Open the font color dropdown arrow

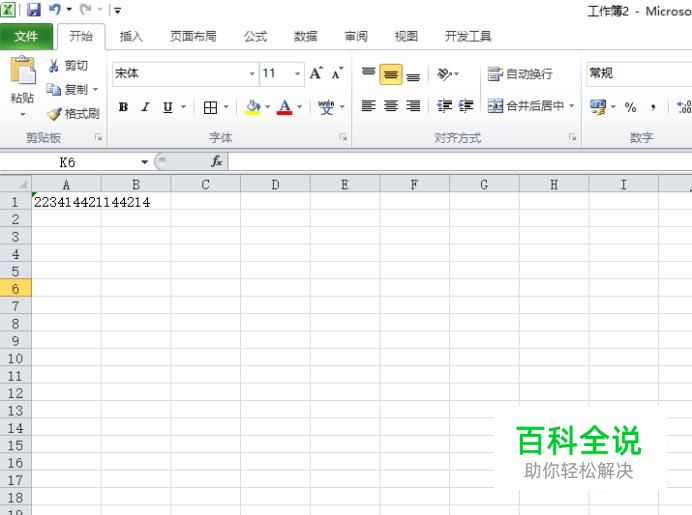(x=300, y=107)
